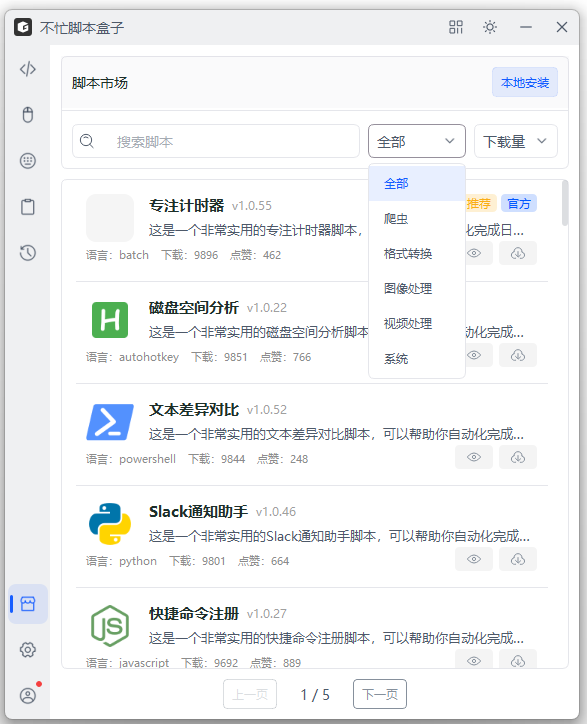Screen dimensions: 587x724
Task: Click 语言: autohotkey label
Action: click(133, 357)
